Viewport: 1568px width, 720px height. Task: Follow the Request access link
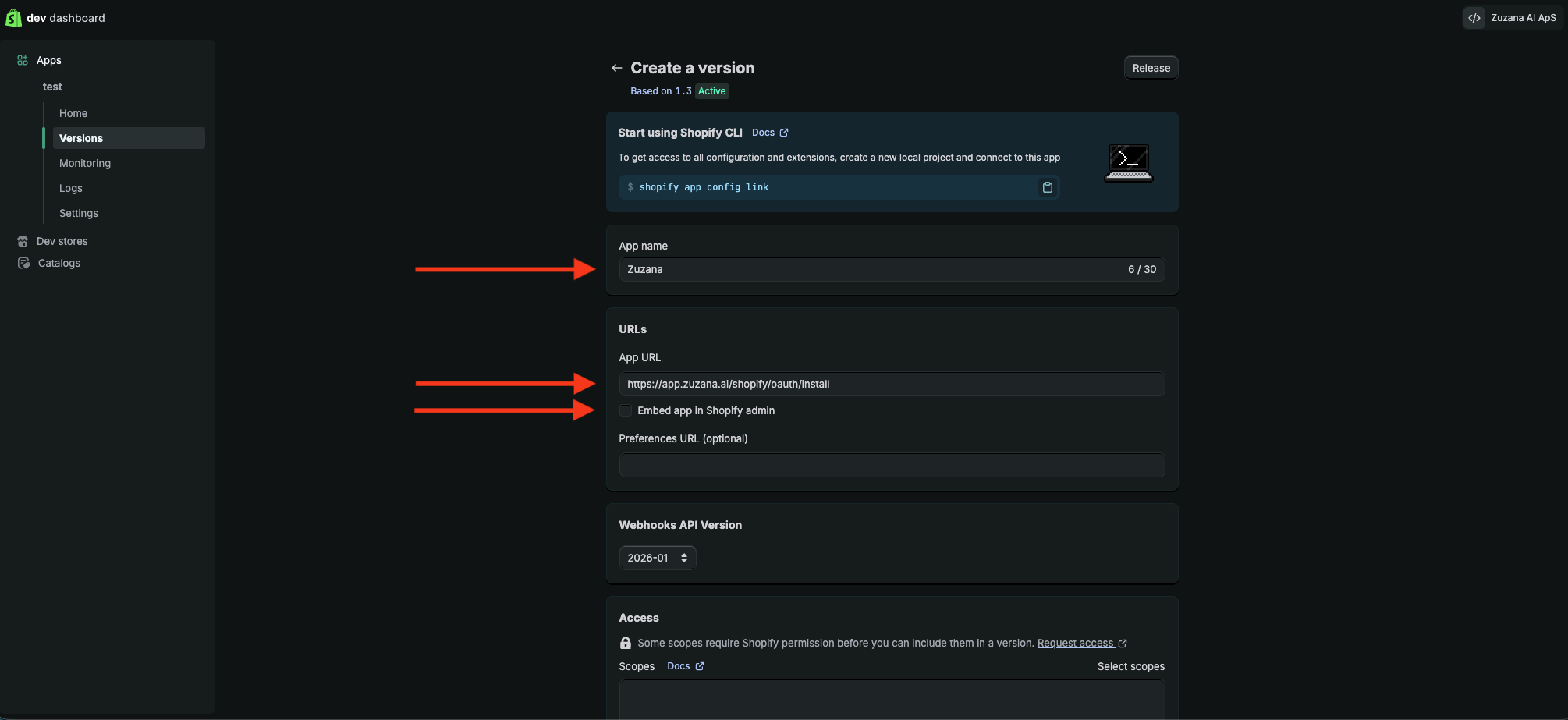click(1075, 643)
